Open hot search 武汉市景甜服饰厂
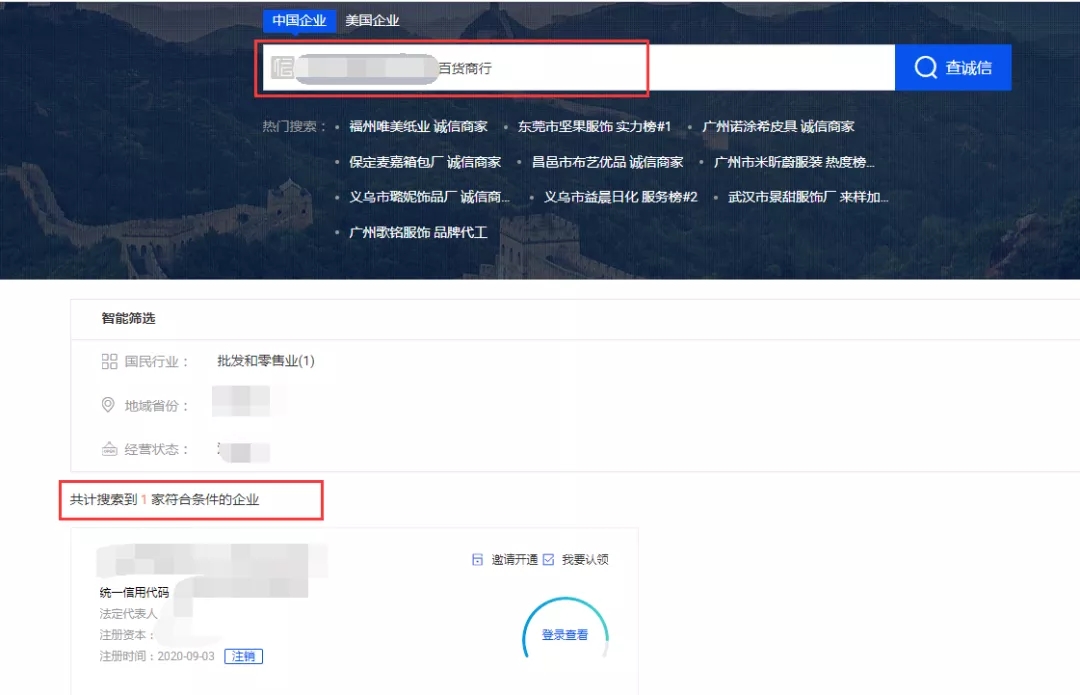The image size is (1080, 695). pos(808,197)
